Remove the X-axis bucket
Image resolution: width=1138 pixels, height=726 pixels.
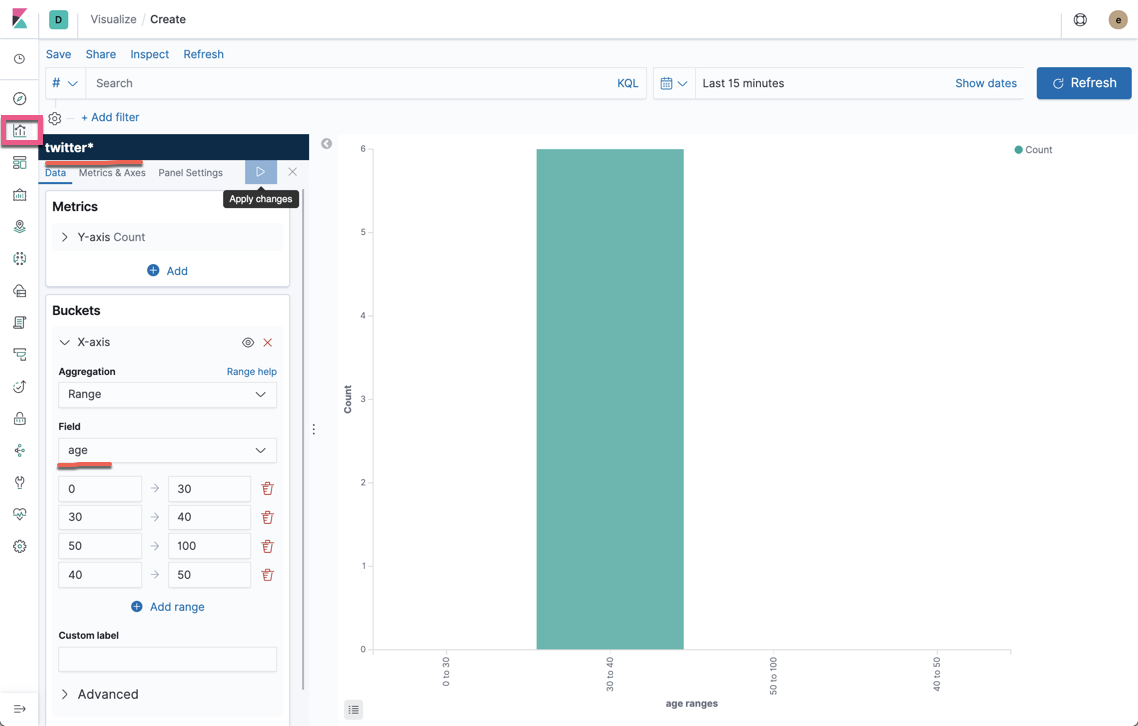tap(267, 343)
